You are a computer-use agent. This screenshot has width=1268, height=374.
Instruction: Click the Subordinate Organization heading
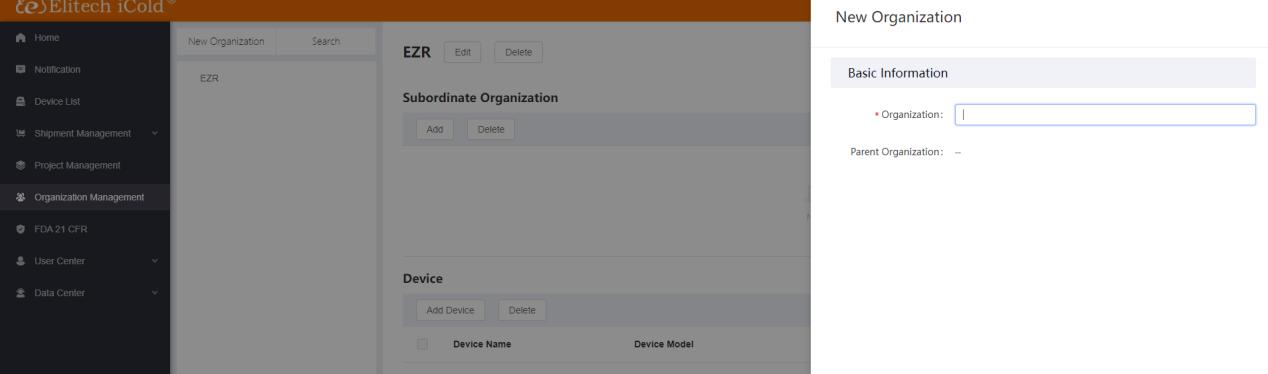tap(480, 97)
